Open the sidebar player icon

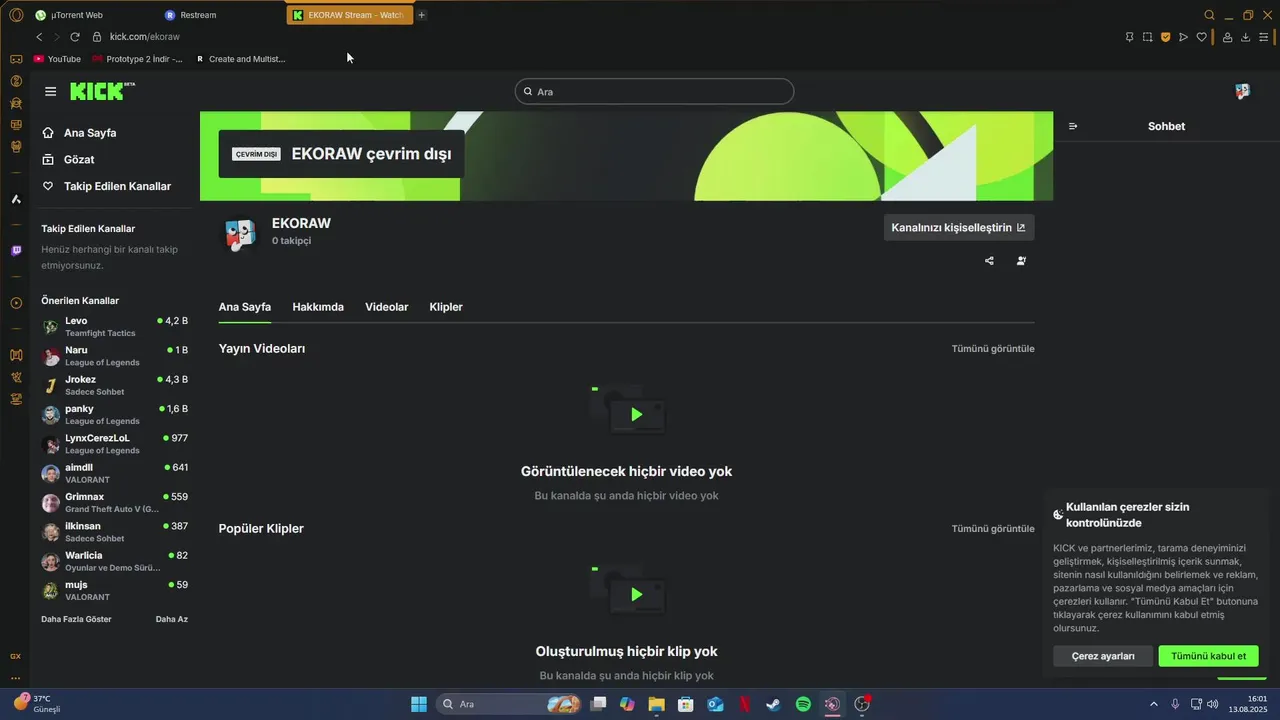[16, 303]
